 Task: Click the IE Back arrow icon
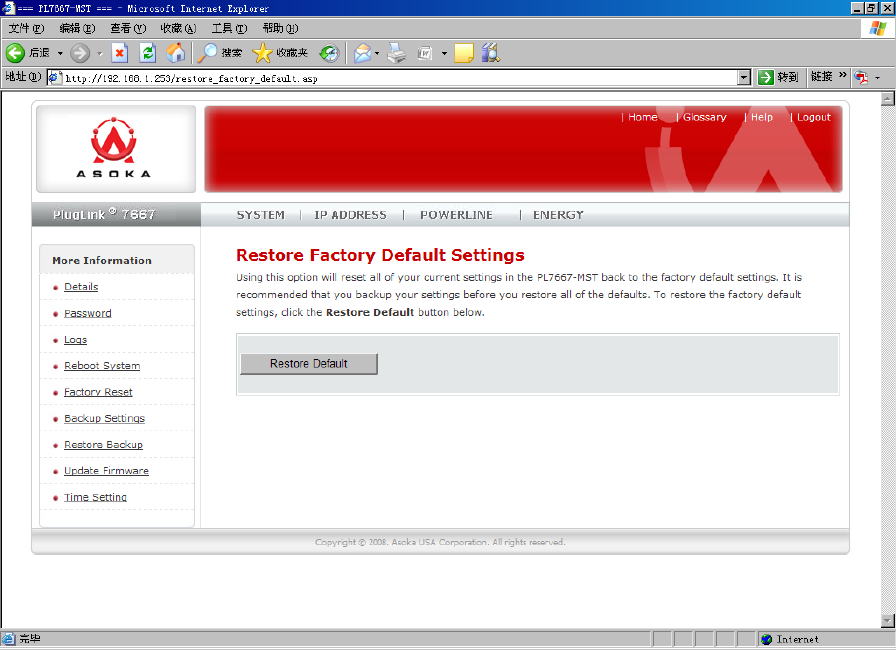(x=15, y=53)
